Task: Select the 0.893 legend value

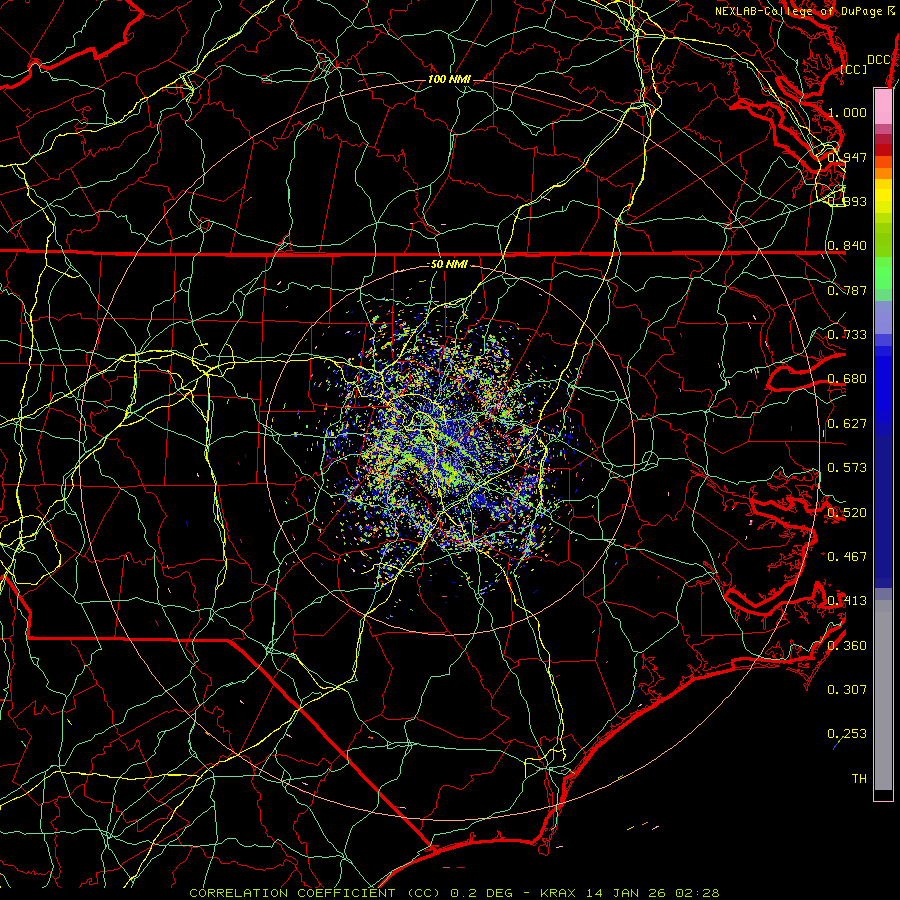Action: tap(847, 201)
